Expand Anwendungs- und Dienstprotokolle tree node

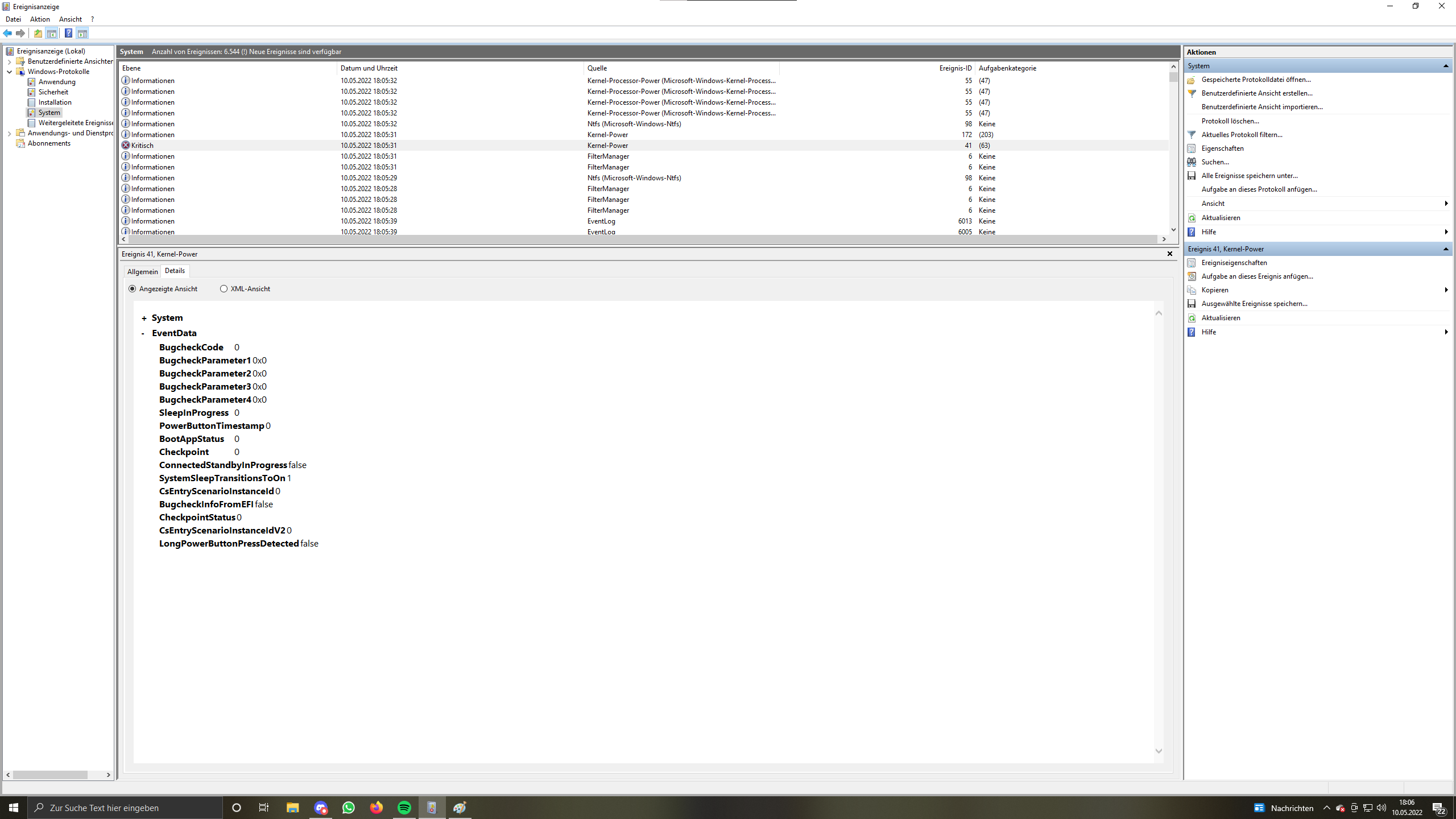tap(10, 133)
